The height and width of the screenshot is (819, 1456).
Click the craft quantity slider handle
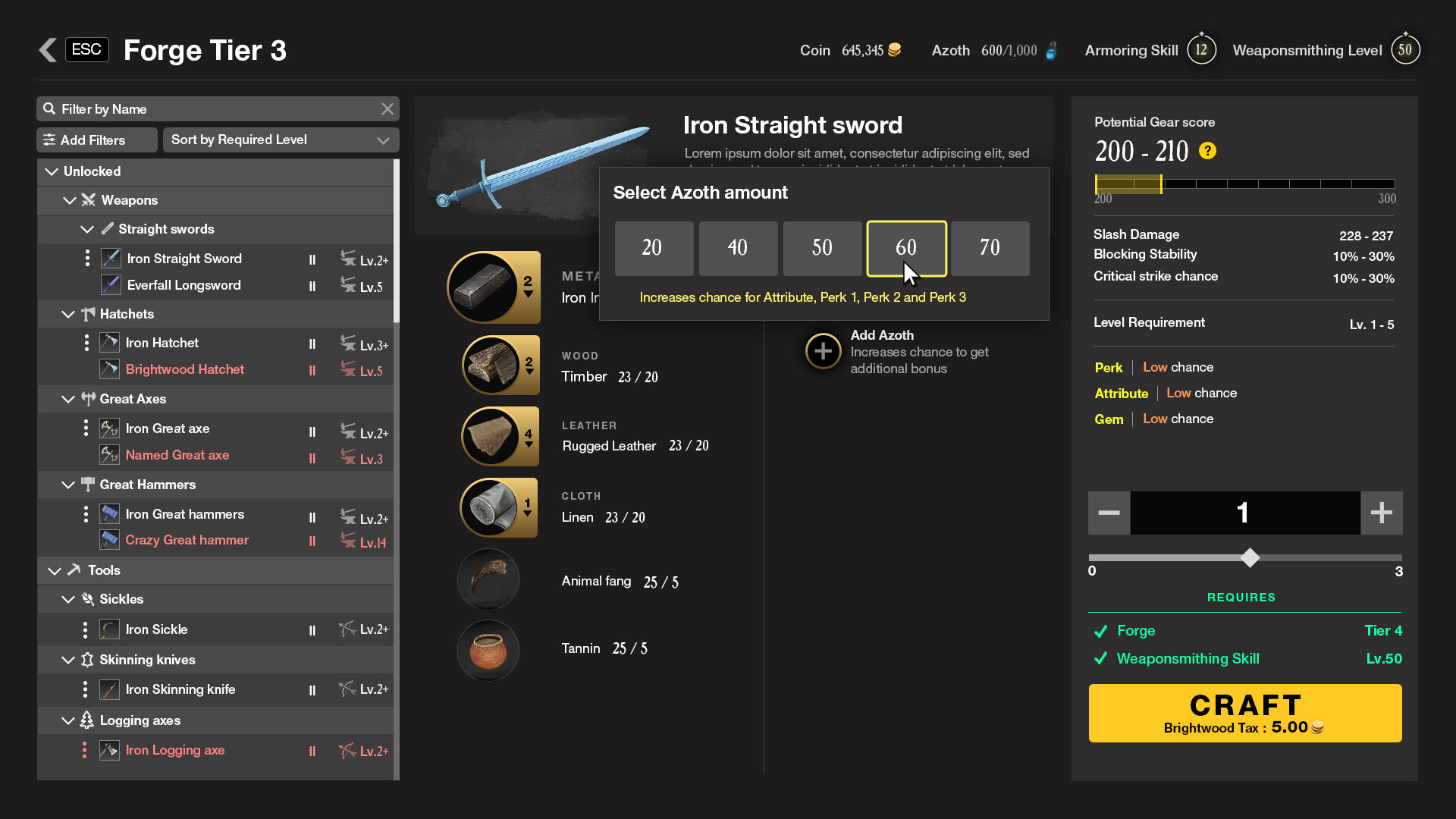[1250, 558]
